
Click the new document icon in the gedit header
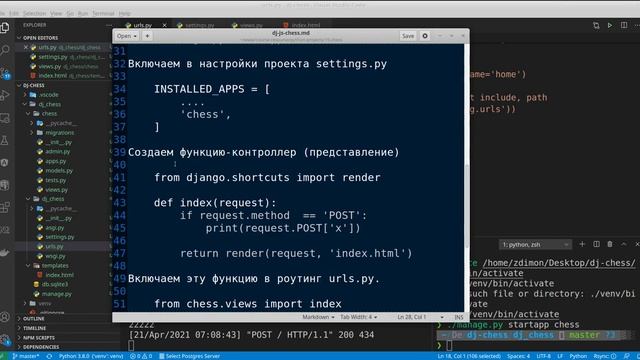(x=147, y=36)
